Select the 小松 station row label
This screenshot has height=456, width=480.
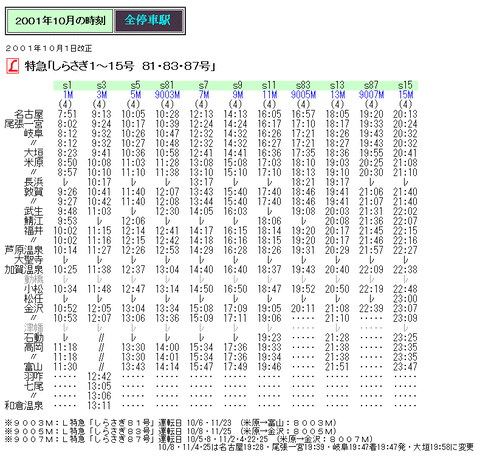click(34, 289)
